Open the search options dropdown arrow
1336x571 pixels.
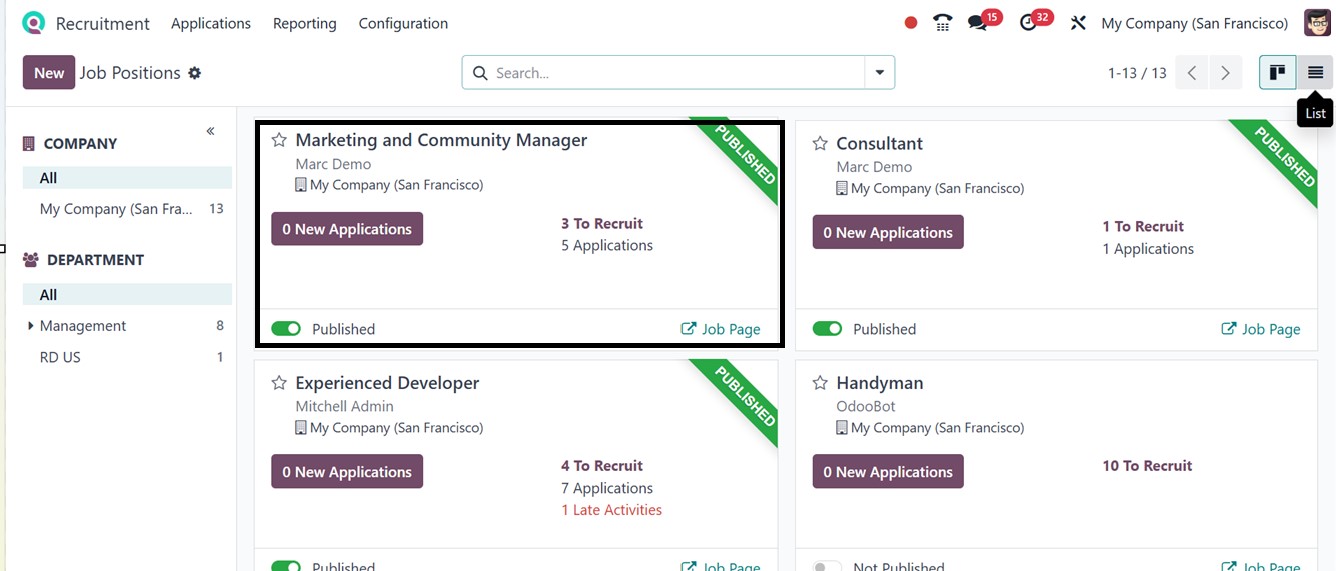point(879,73)
